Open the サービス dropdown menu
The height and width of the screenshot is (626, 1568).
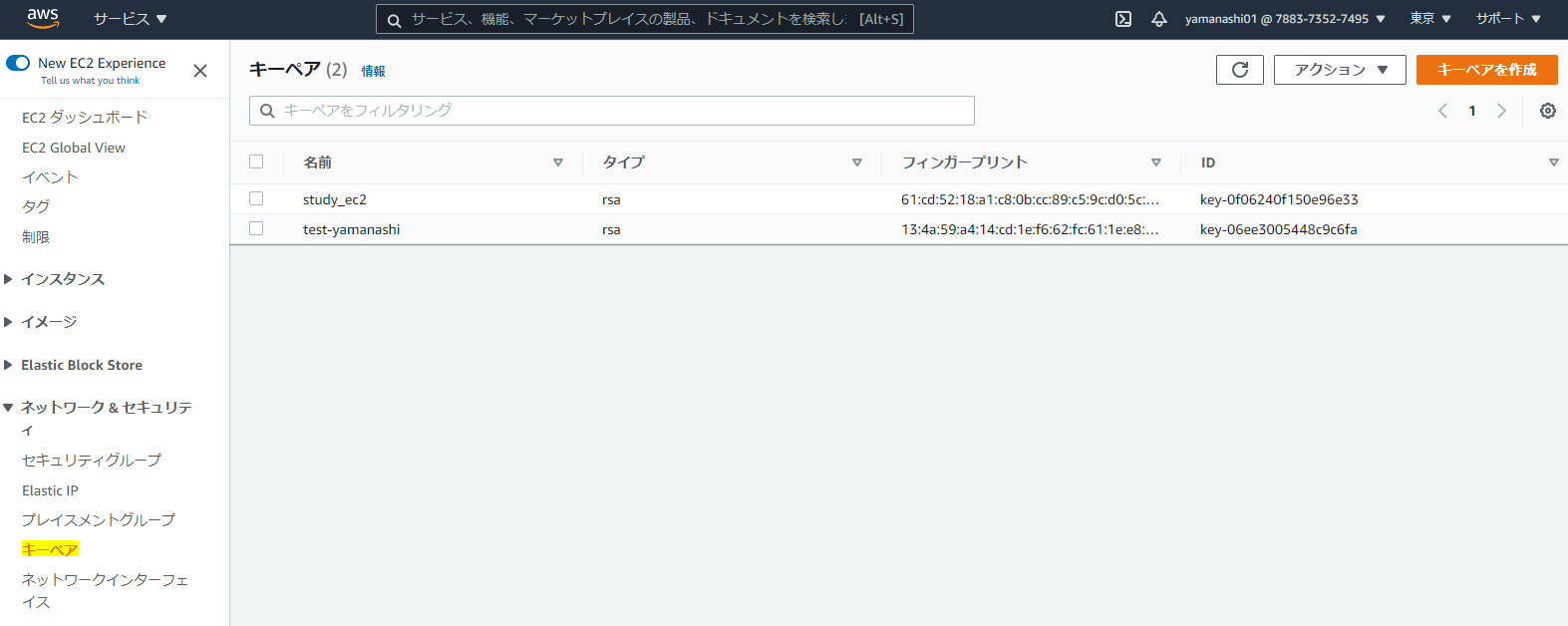coord(131,19)
